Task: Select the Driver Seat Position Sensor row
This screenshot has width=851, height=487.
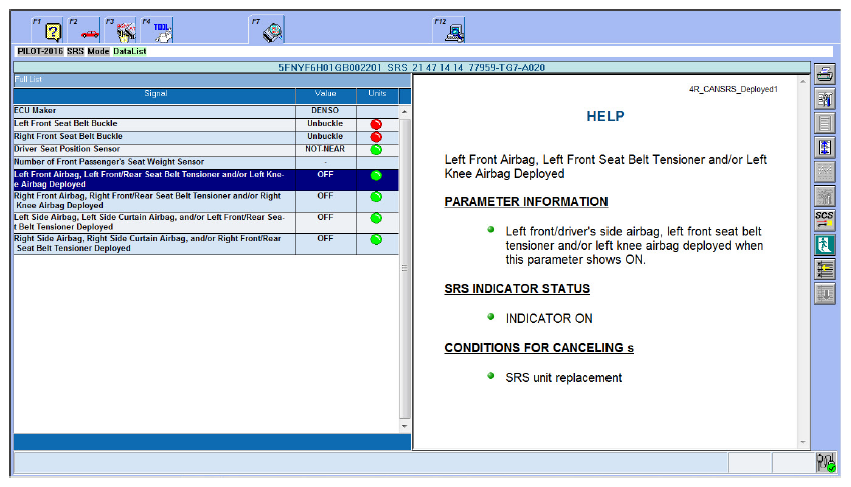Action: tap(206, 149)
